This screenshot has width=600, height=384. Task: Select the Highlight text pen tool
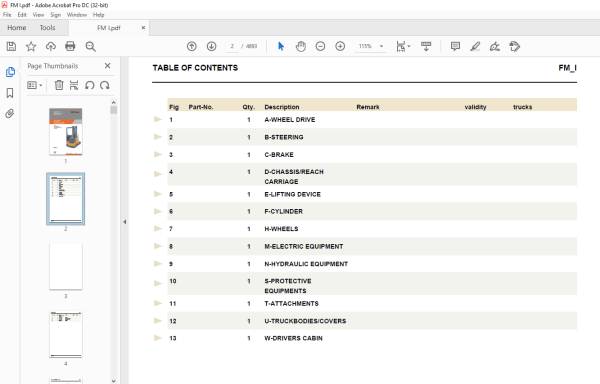475,47
